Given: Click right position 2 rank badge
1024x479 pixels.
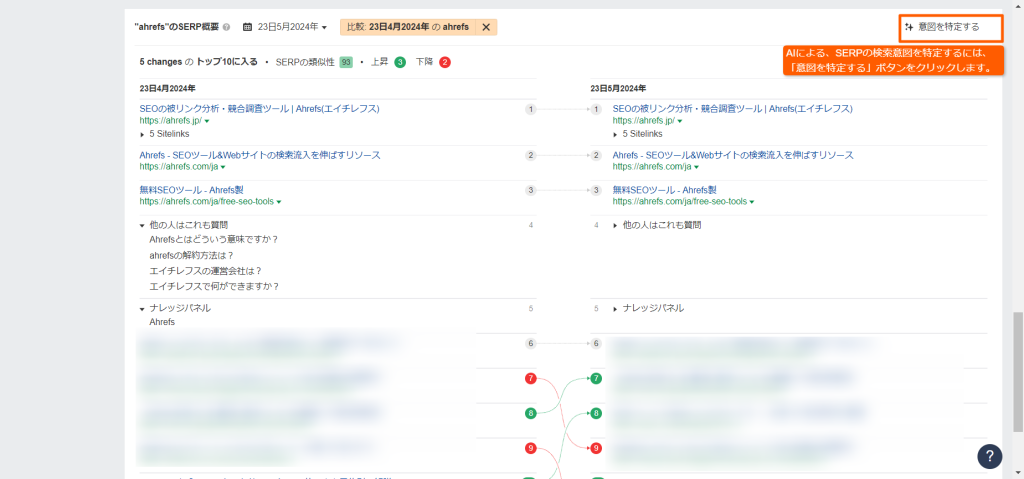Looking at the screenshot, I should coord(596,156).
